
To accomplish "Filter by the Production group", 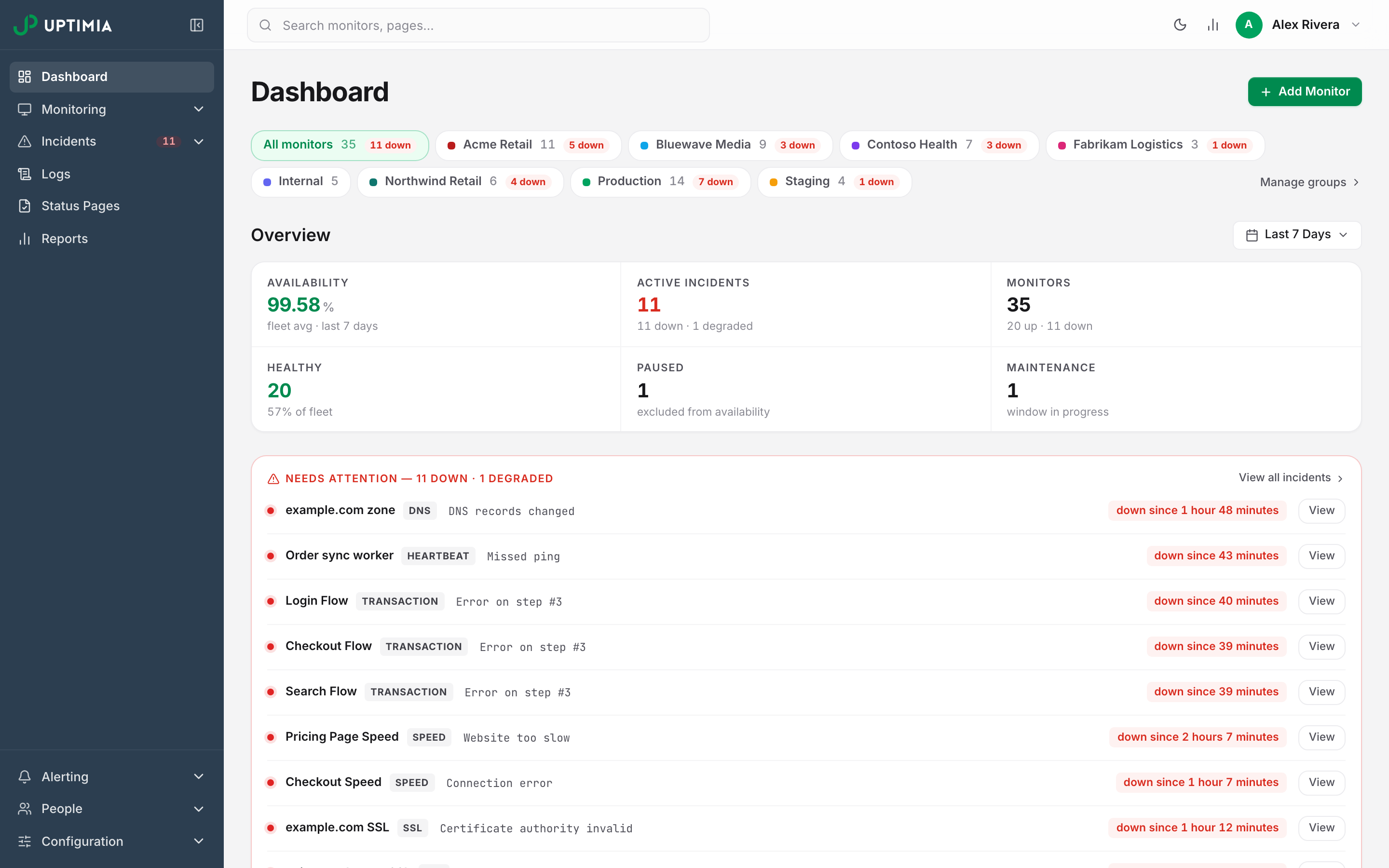I will coord(660,182).
